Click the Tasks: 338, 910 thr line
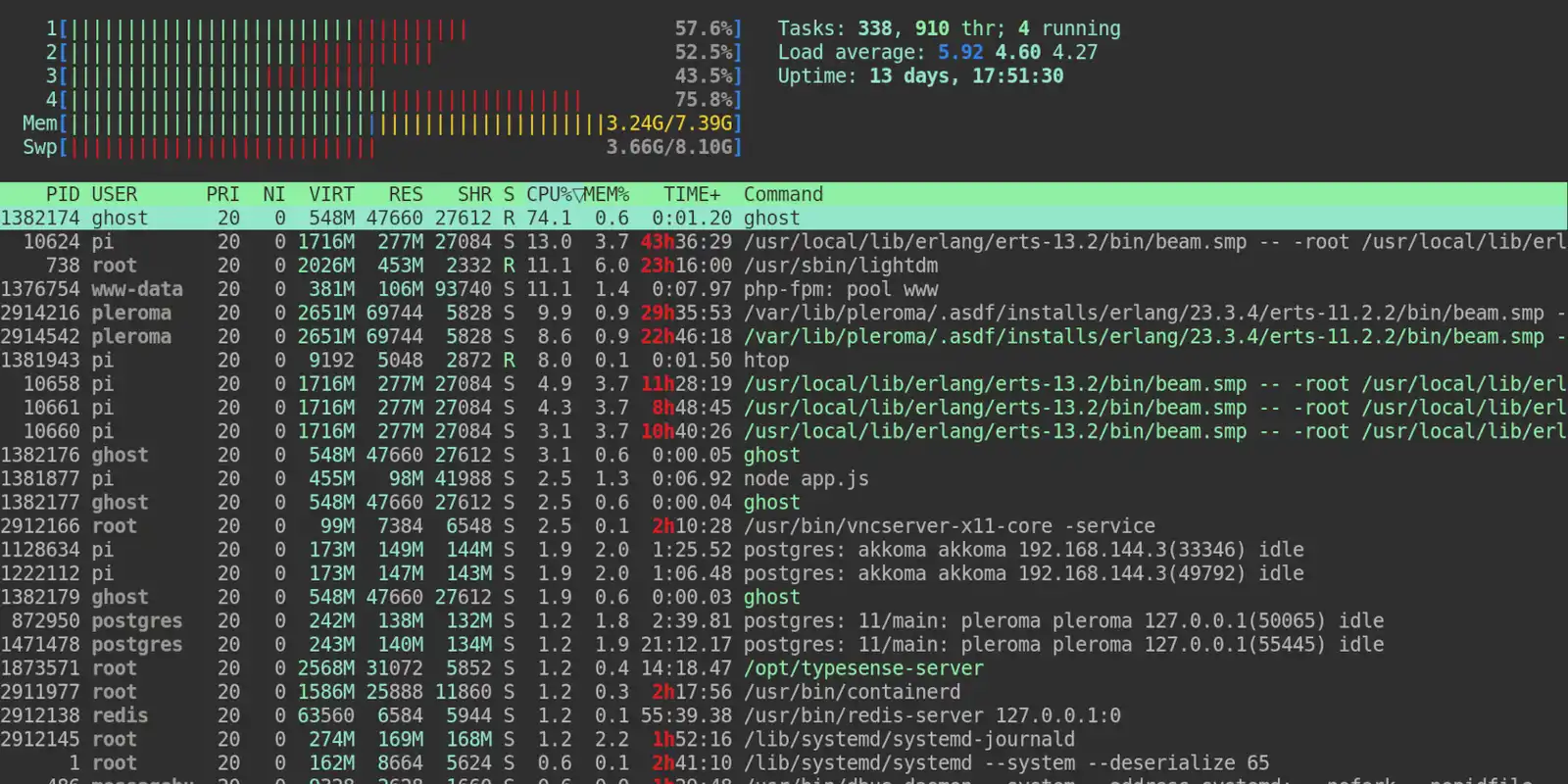This screenshot has width=1568, height=784. [x=949, y=28]
